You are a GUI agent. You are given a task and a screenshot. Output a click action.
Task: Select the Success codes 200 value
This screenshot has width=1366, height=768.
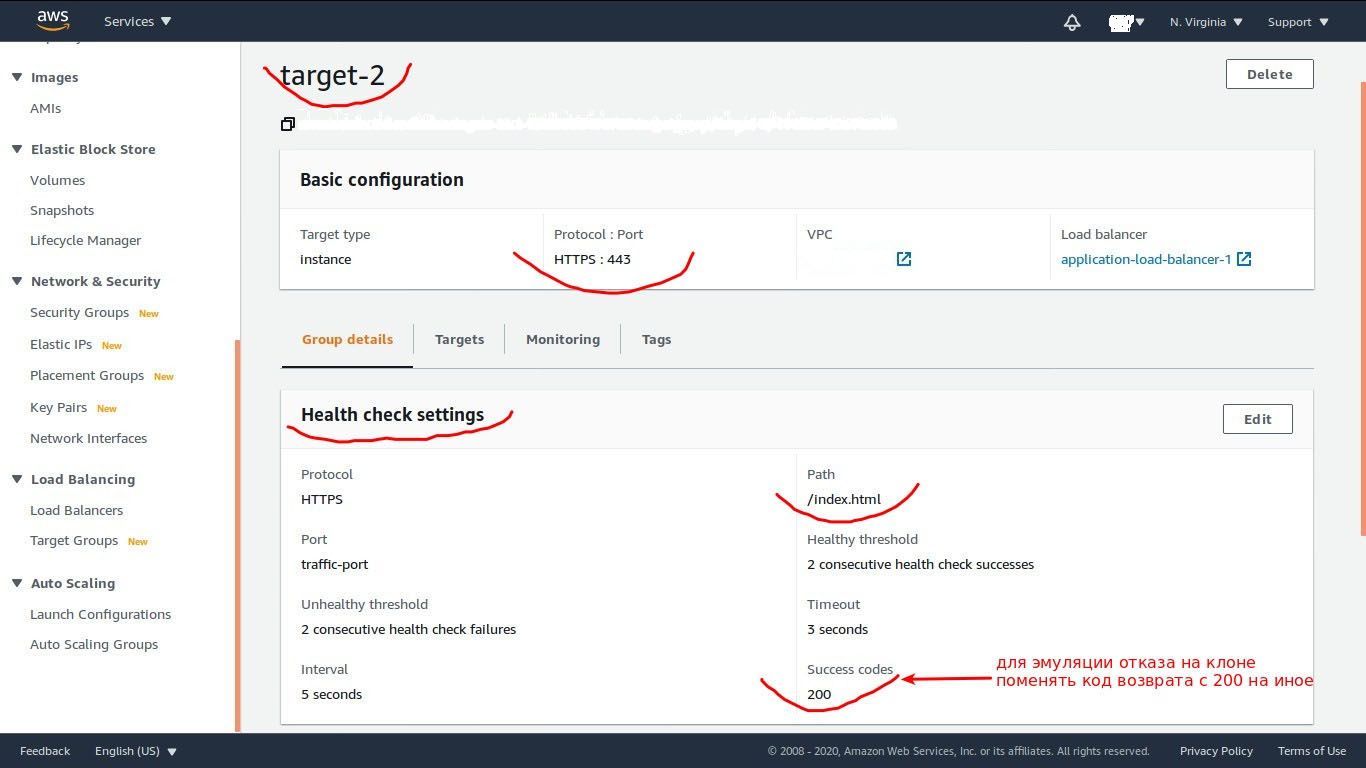819,694
